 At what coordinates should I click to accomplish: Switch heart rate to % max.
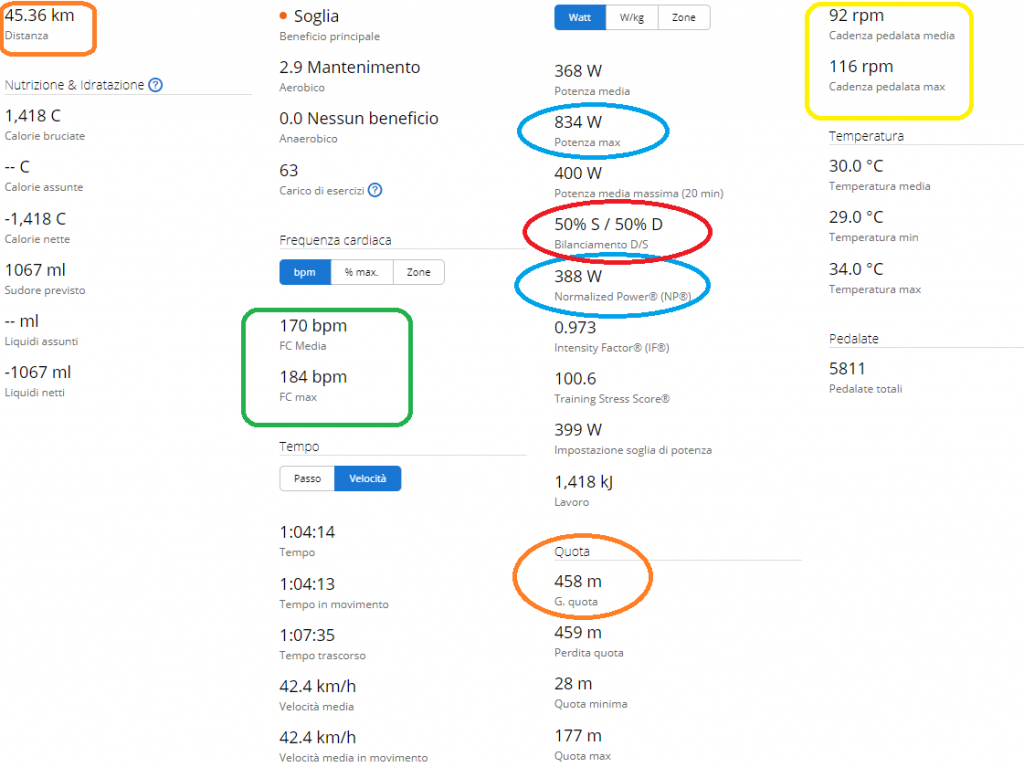[362, 272]
